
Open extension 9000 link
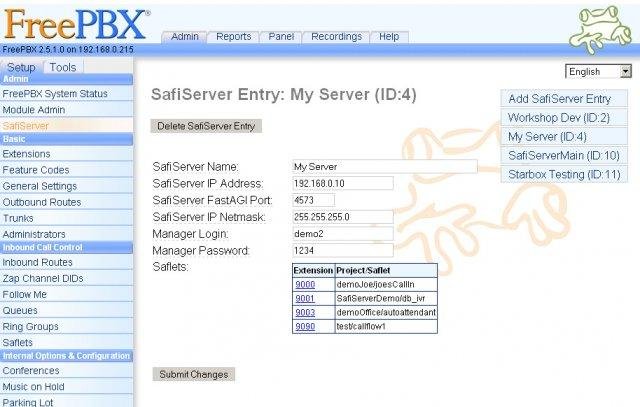tap(305, 285)
